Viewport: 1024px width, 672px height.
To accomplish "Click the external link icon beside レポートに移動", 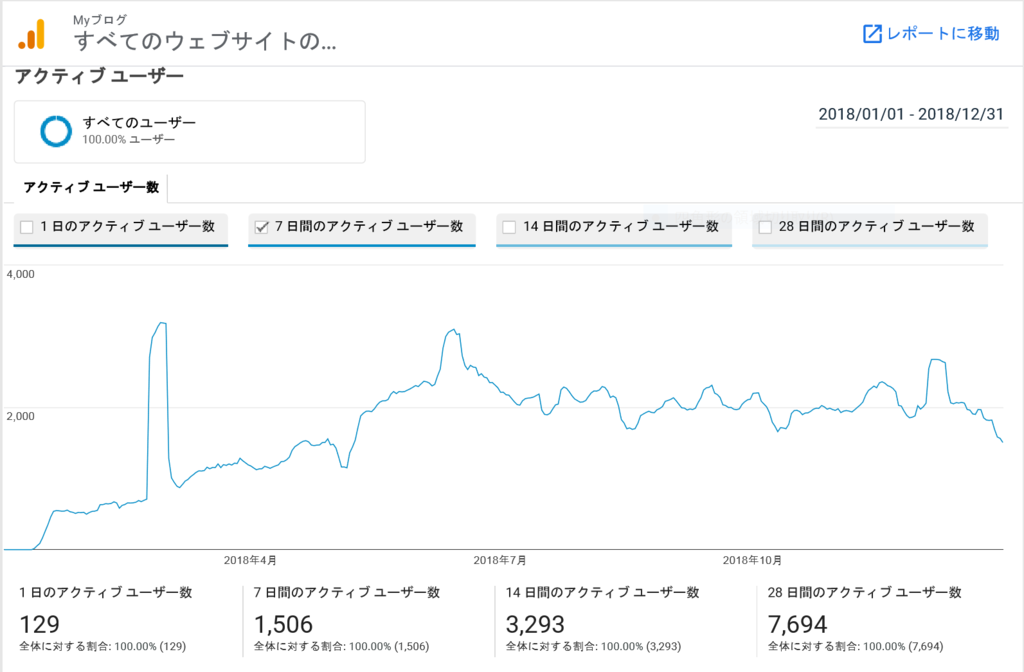I will pyautogui.click(x=874, y=33).
